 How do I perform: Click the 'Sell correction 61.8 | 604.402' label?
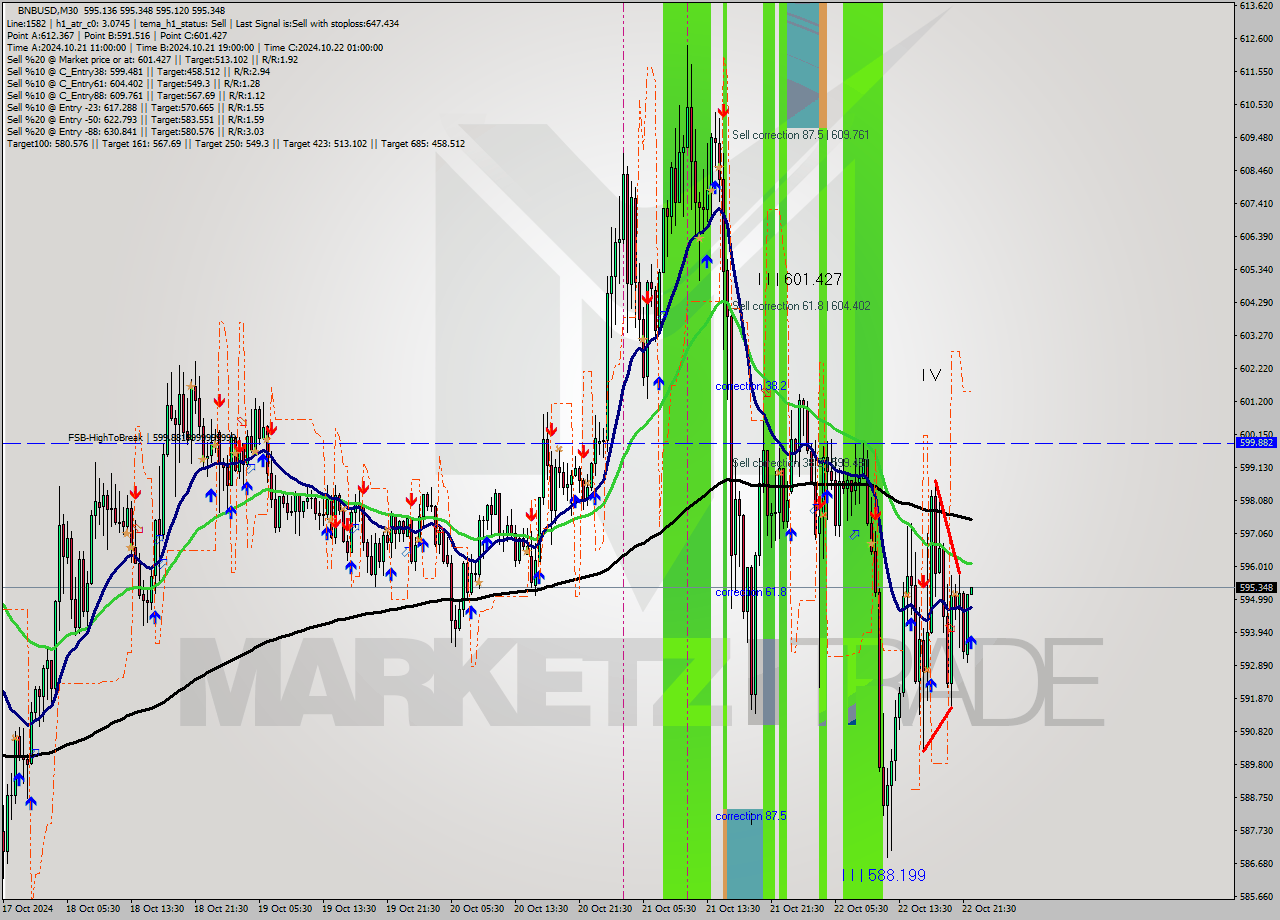point(800,306)
